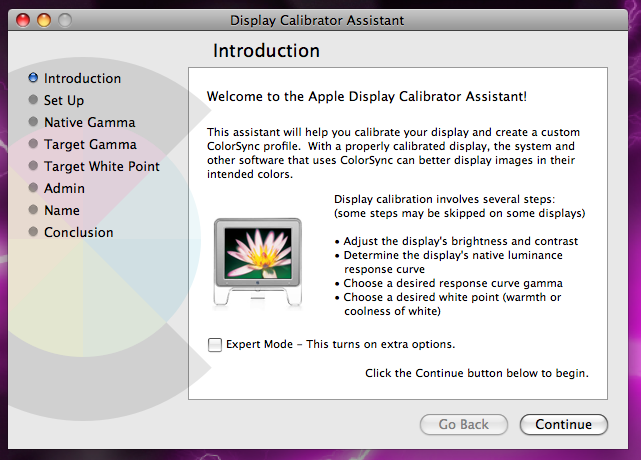Click the 'This turns on extra options' label
Screen dimensions: 641x460
381,344
